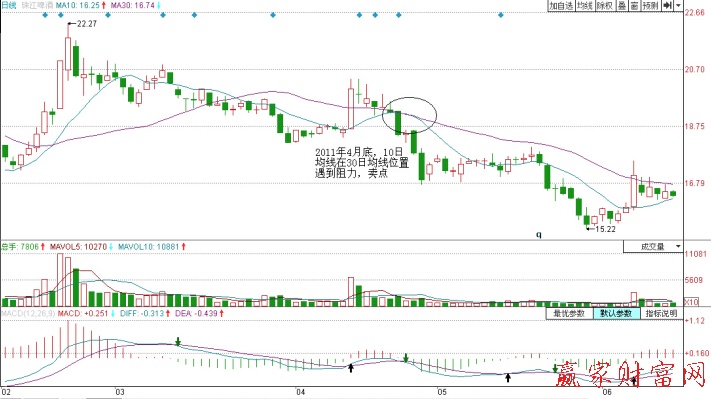
Task: Select the highlighted 默认参数 tab
Action: [x=617, y=313]
